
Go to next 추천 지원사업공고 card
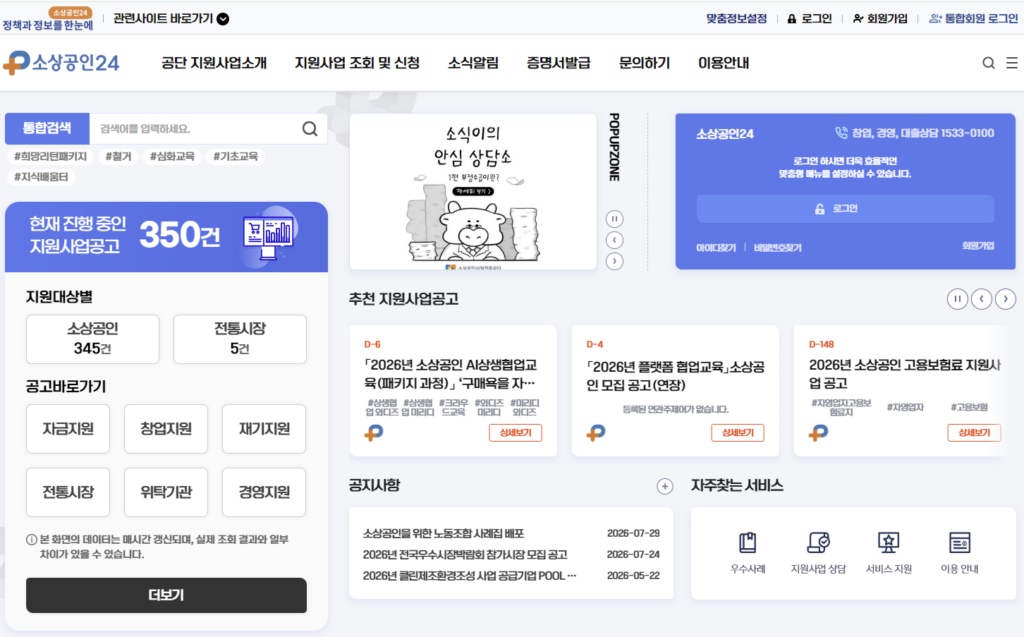pyautogui.click(x=1006, y=299)
